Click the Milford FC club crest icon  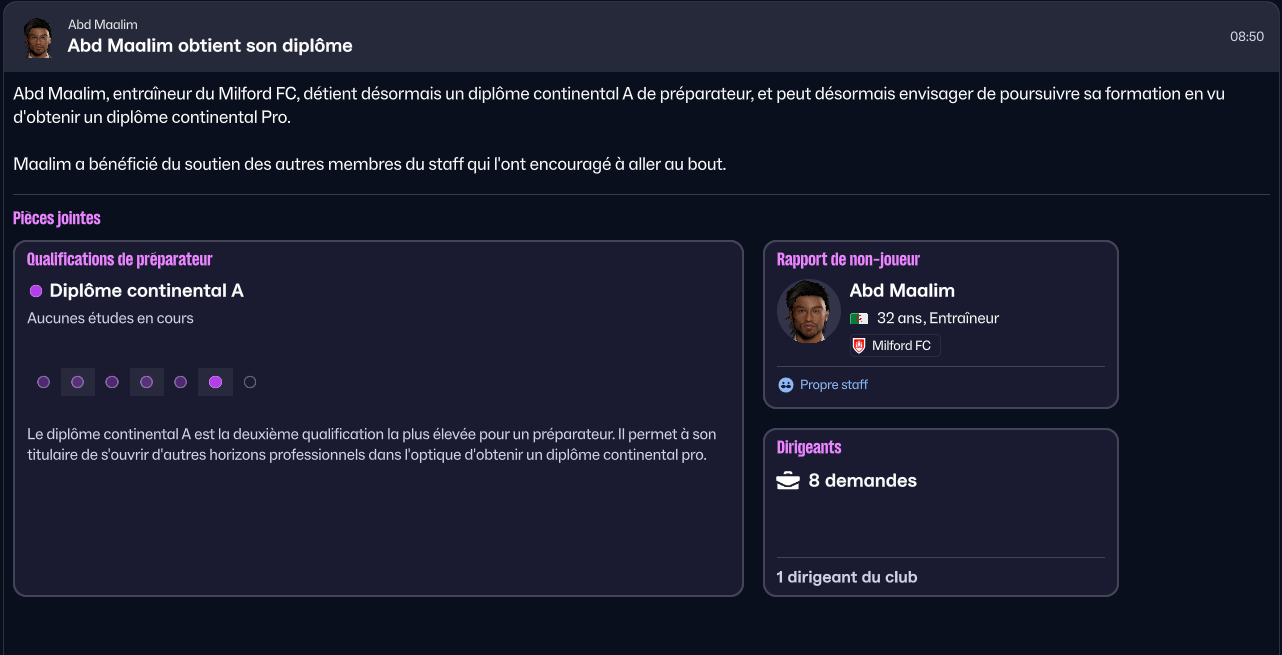[x=859, y=346]
